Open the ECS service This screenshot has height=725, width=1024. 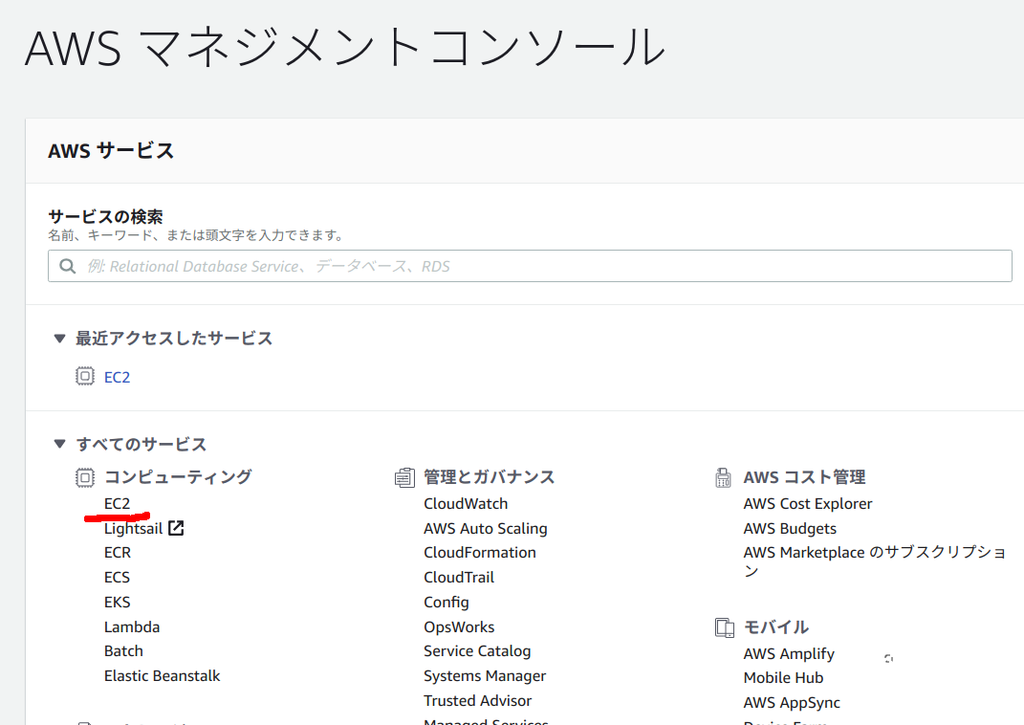click(117, 577)
